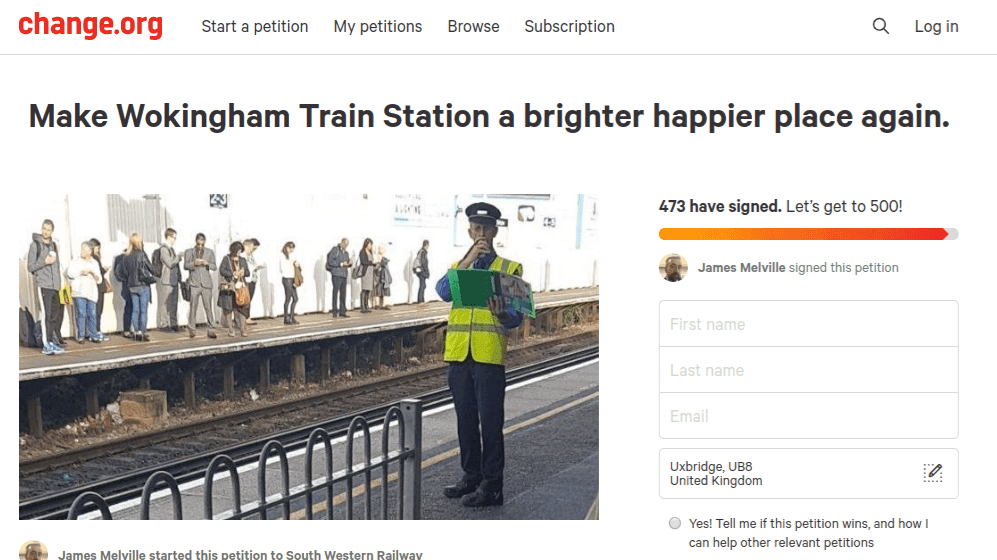Click the petition starter's avatar below photo
This screenshot has width=997, height=560.
tap(33, 551)
